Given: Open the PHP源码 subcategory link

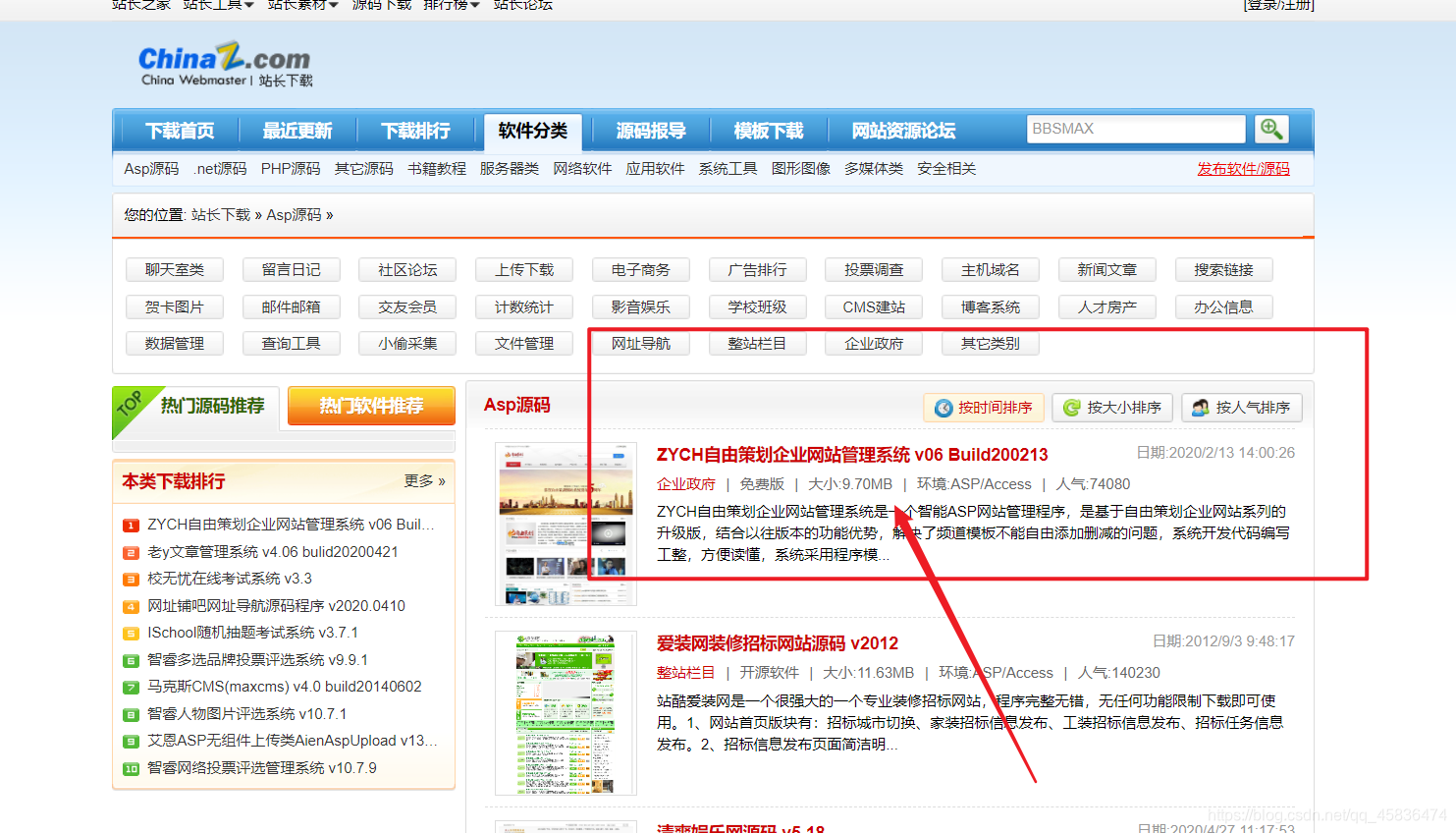Looking at the screenshot, I should [291, 169].
